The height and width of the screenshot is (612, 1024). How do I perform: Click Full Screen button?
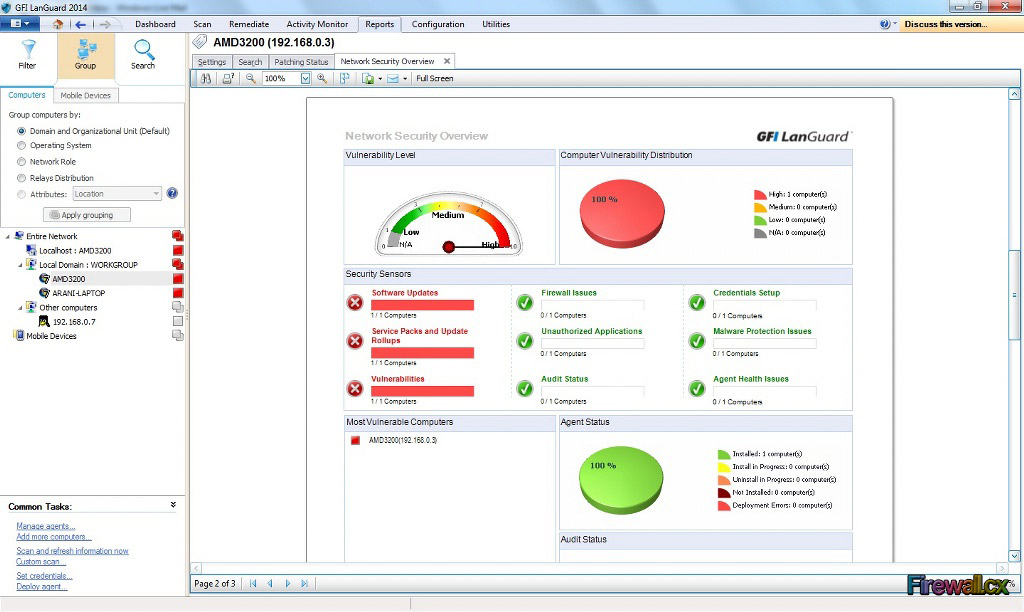point(435,78)
